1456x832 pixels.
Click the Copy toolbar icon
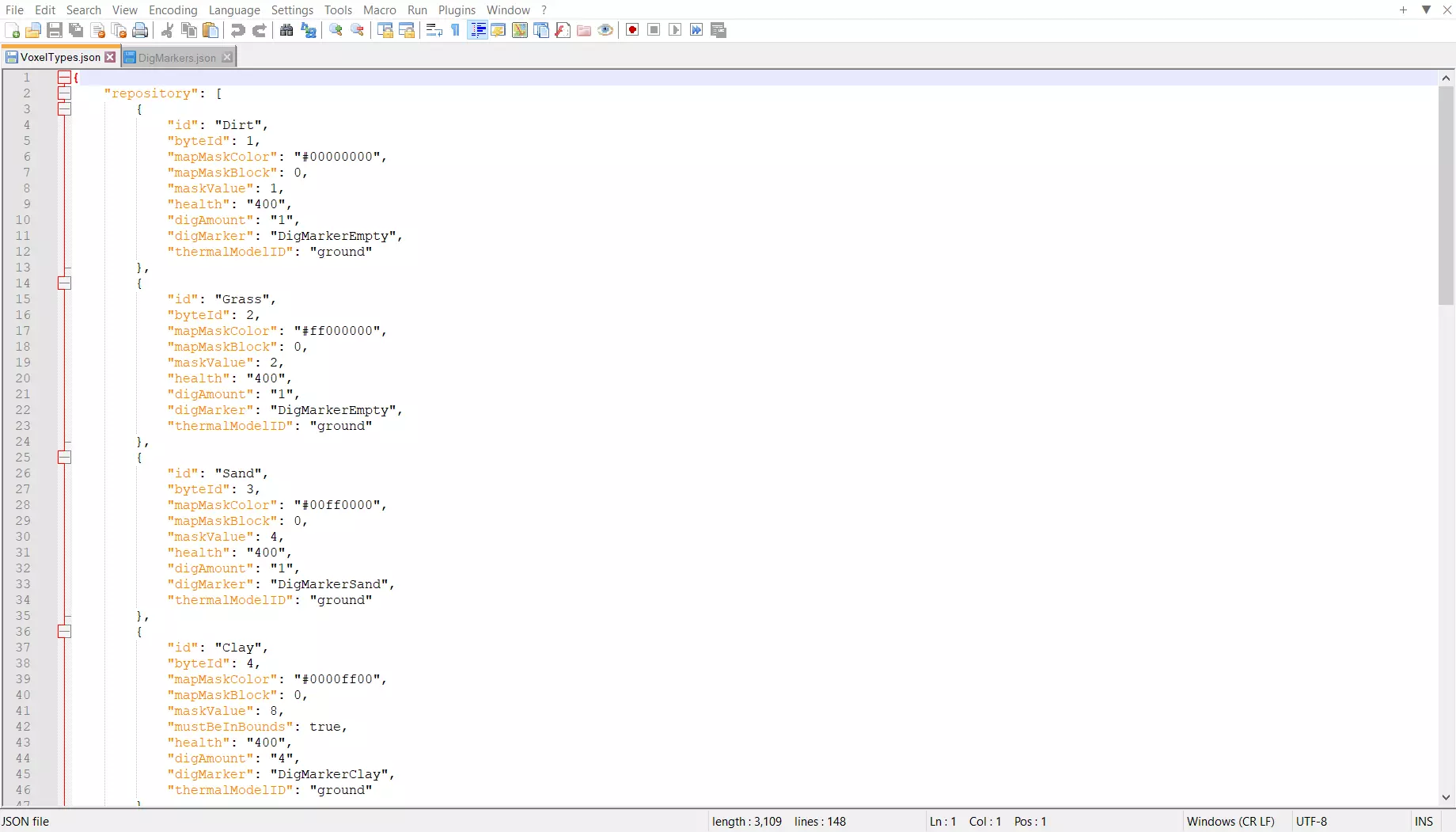tap(189, 30)
